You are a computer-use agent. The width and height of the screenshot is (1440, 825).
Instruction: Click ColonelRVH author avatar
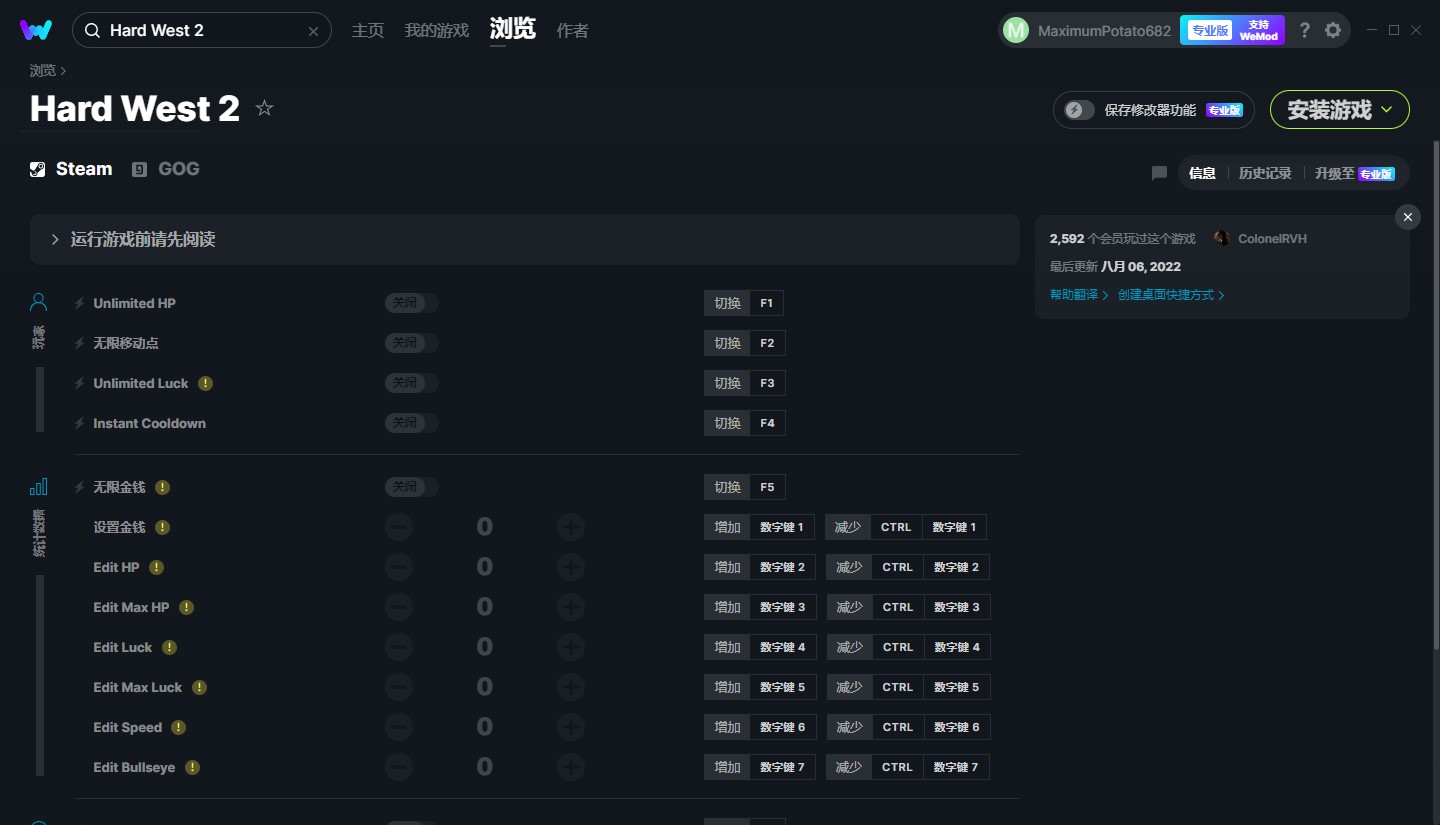tap(1221, 238)
